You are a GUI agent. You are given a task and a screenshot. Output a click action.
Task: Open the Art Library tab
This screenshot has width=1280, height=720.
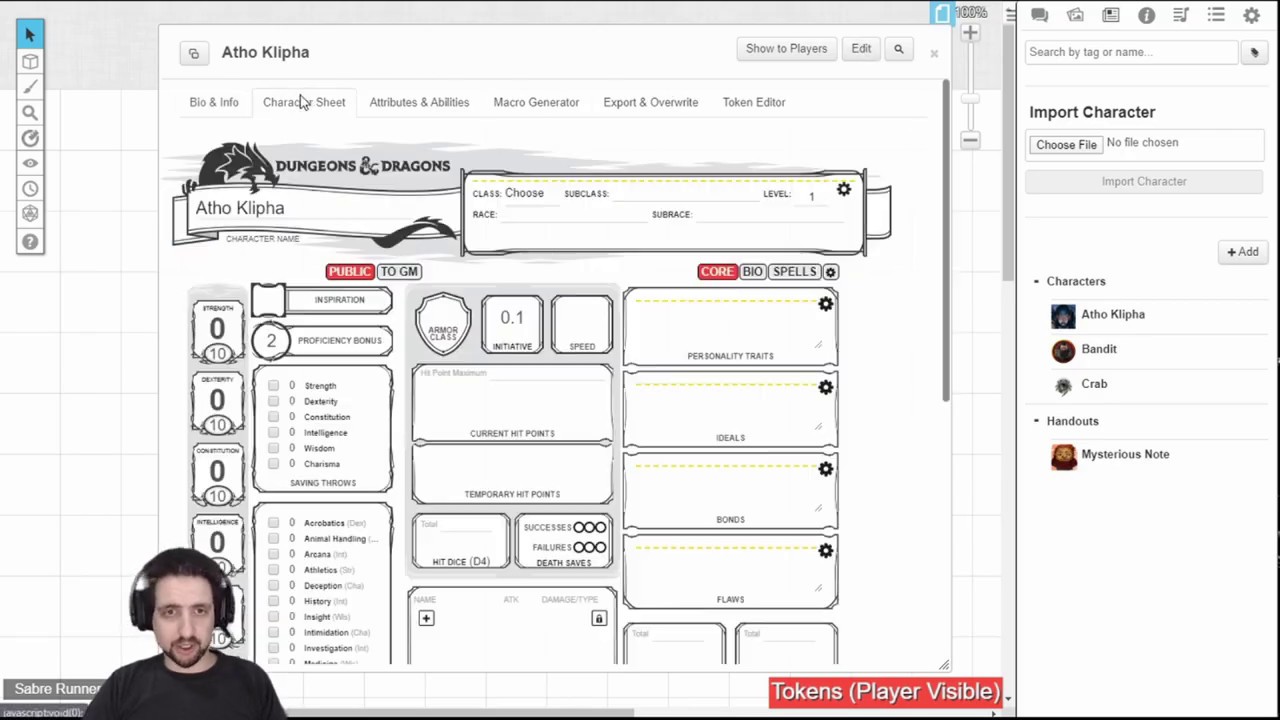point(1075,15)
